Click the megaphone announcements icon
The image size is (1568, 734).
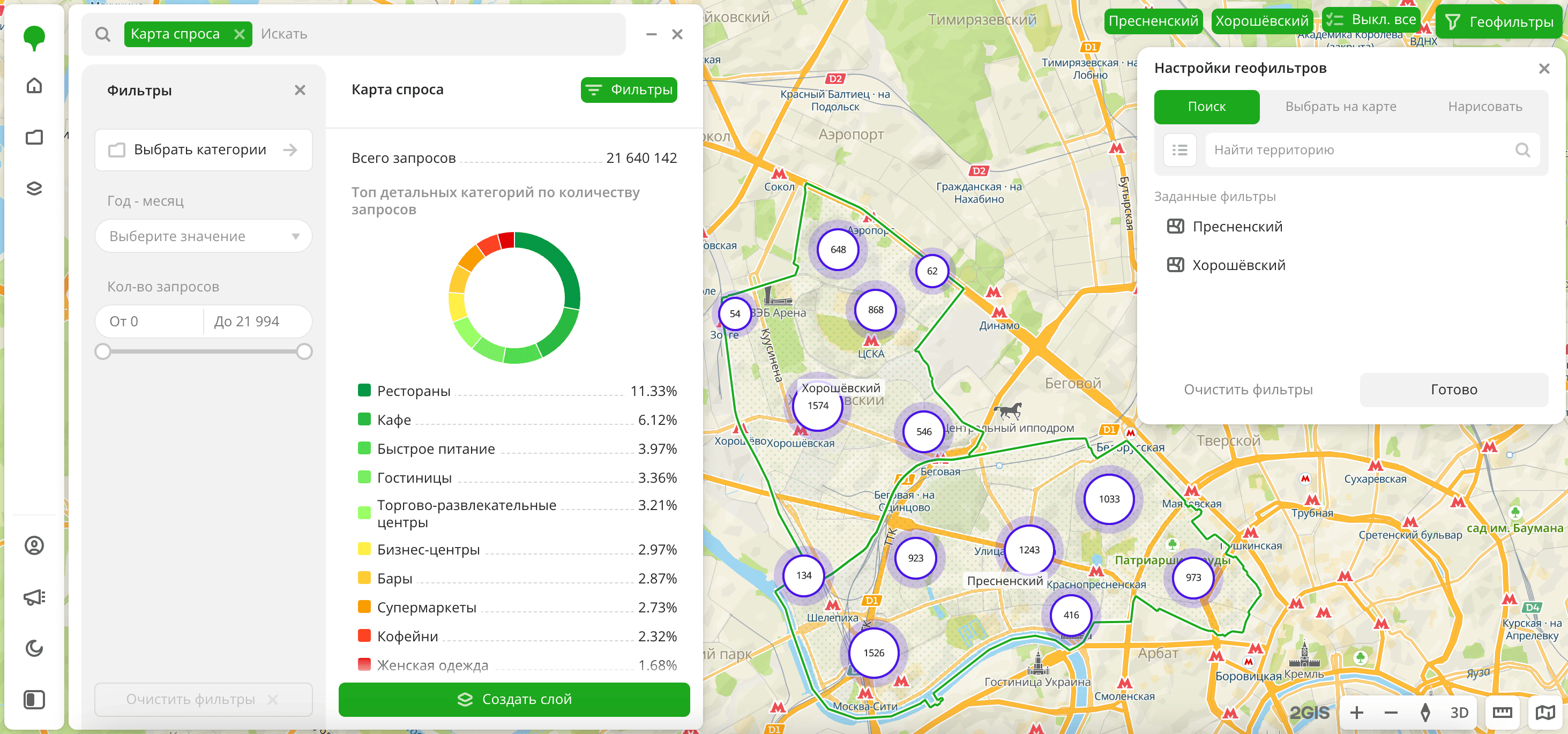tap(34, 597)
